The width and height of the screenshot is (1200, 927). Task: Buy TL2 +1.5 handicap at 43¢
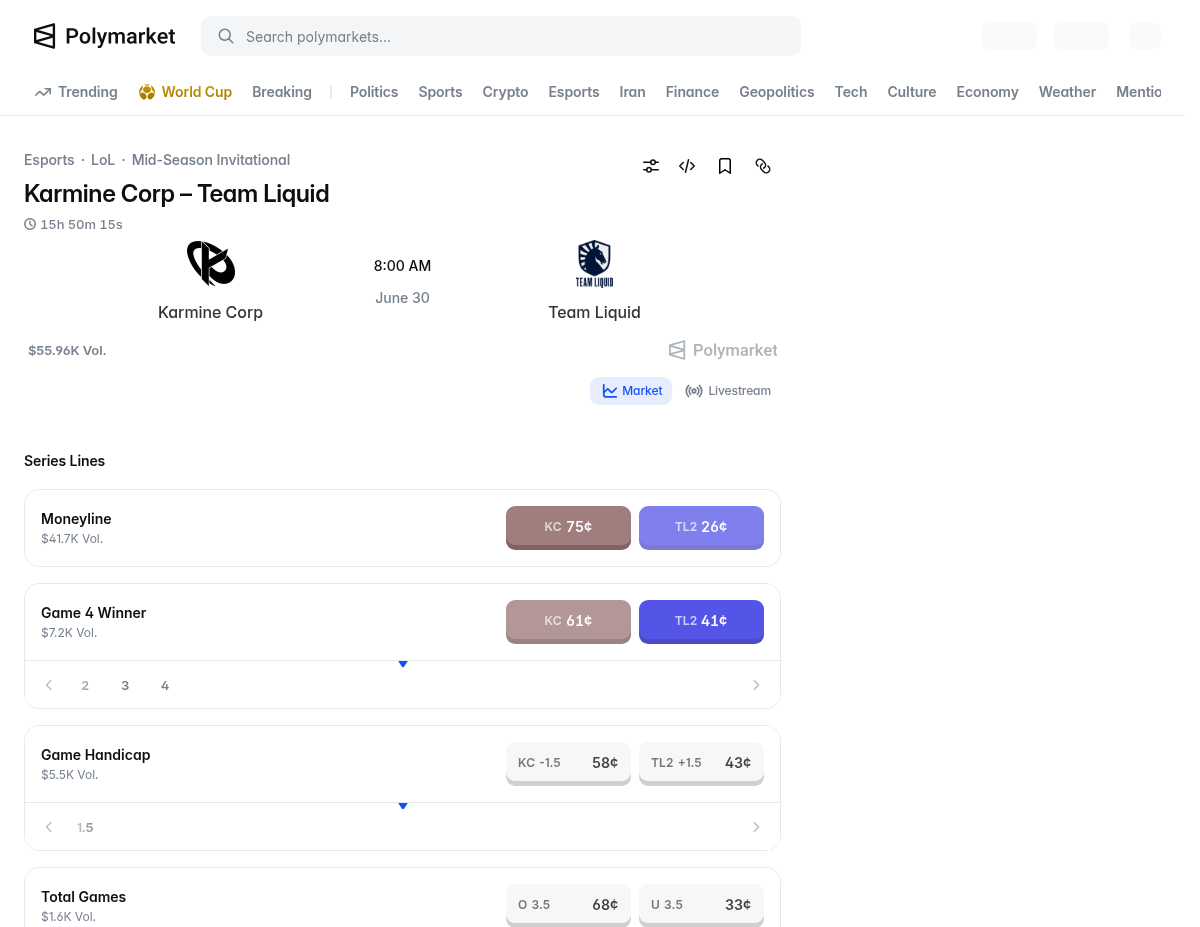(701, 763)
